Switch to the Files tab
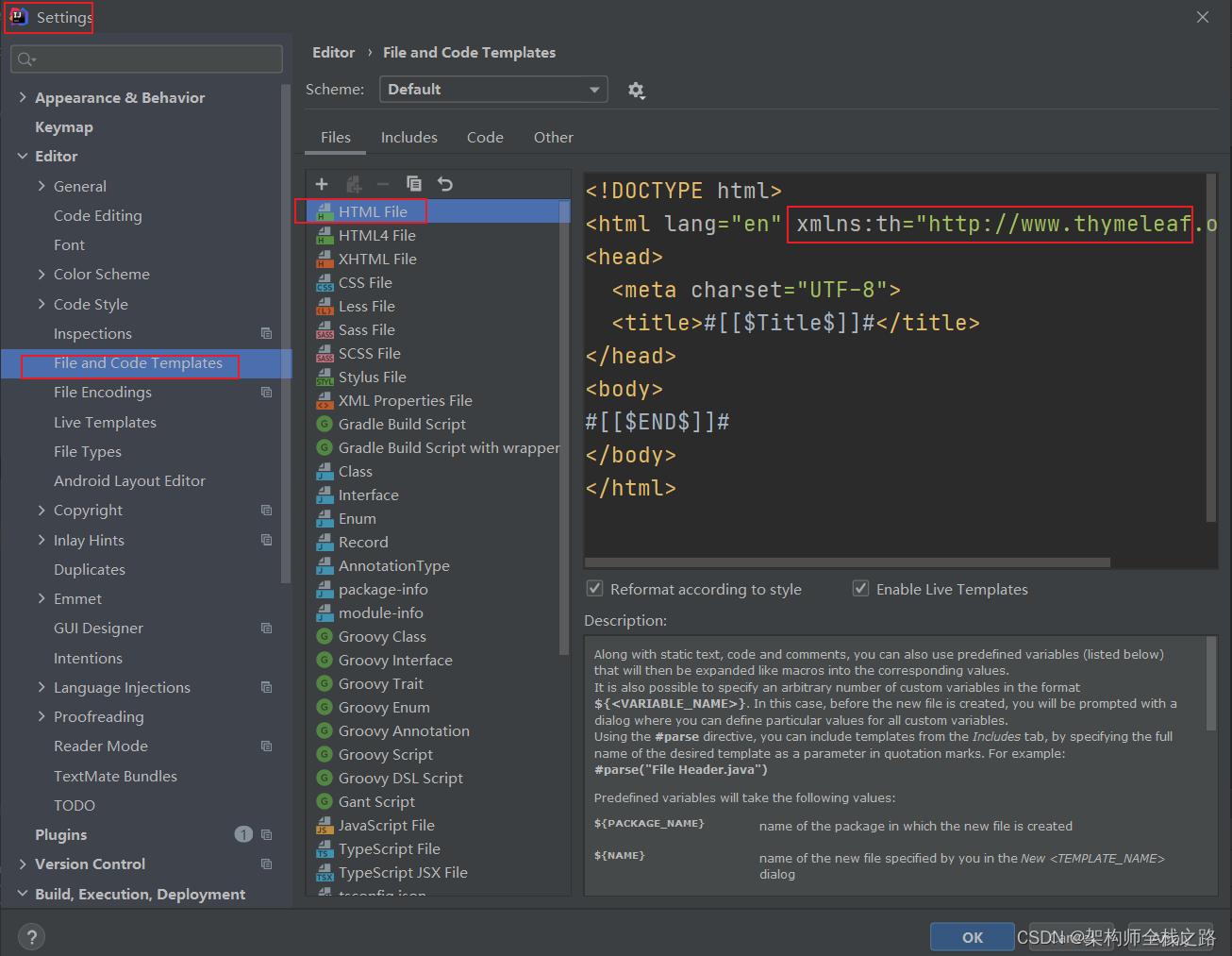This screenshot has width=1232, height=956. 336,137
